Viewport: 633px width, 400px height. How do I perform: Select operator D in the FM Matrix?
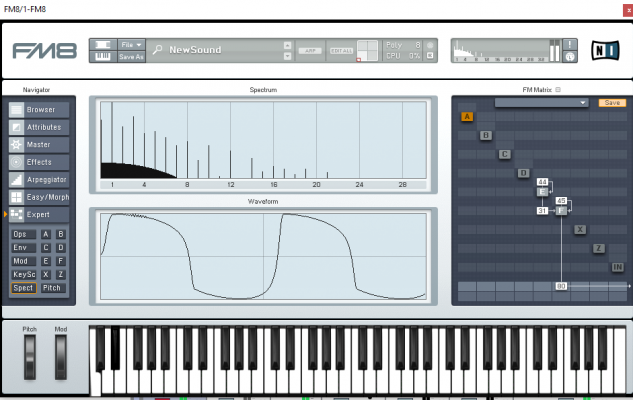click(x=524, y=173)
